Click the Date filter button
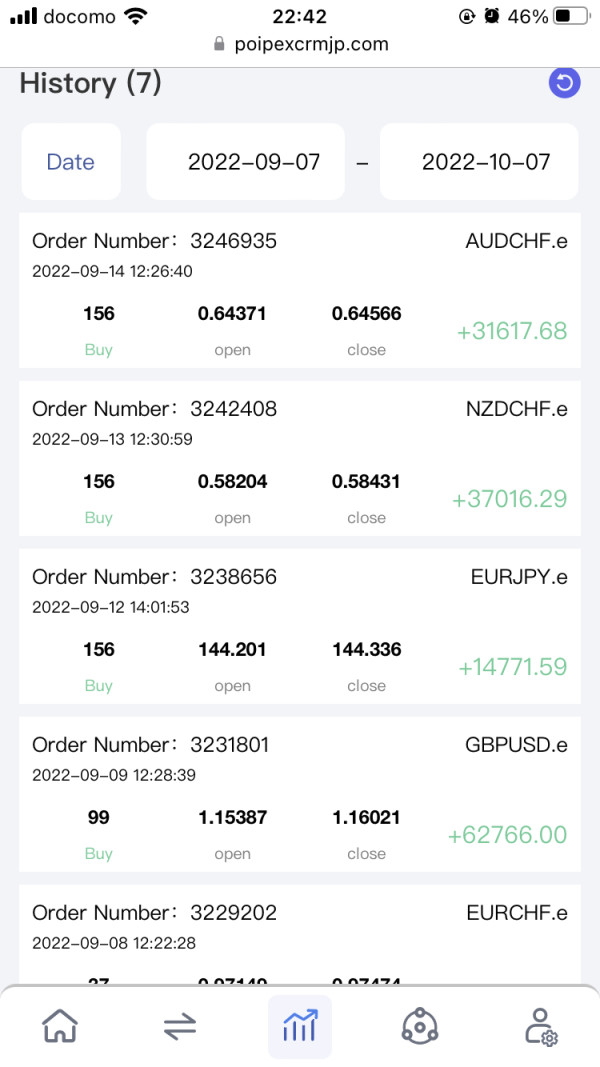 coord(71,162)
